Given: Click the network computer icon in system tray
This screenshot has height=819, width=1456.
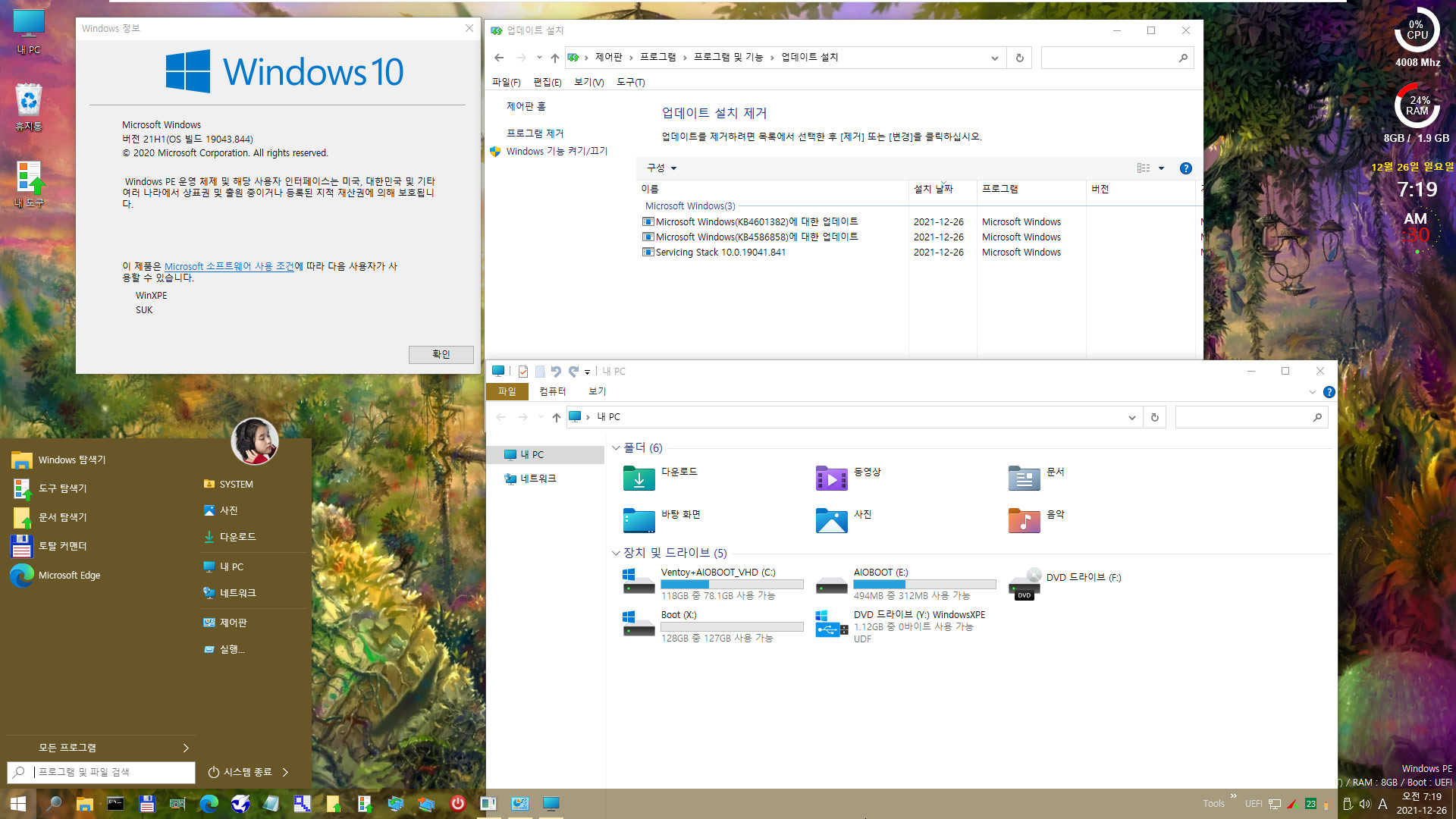Looking at the screenshot, I should tap(1275, 804).
